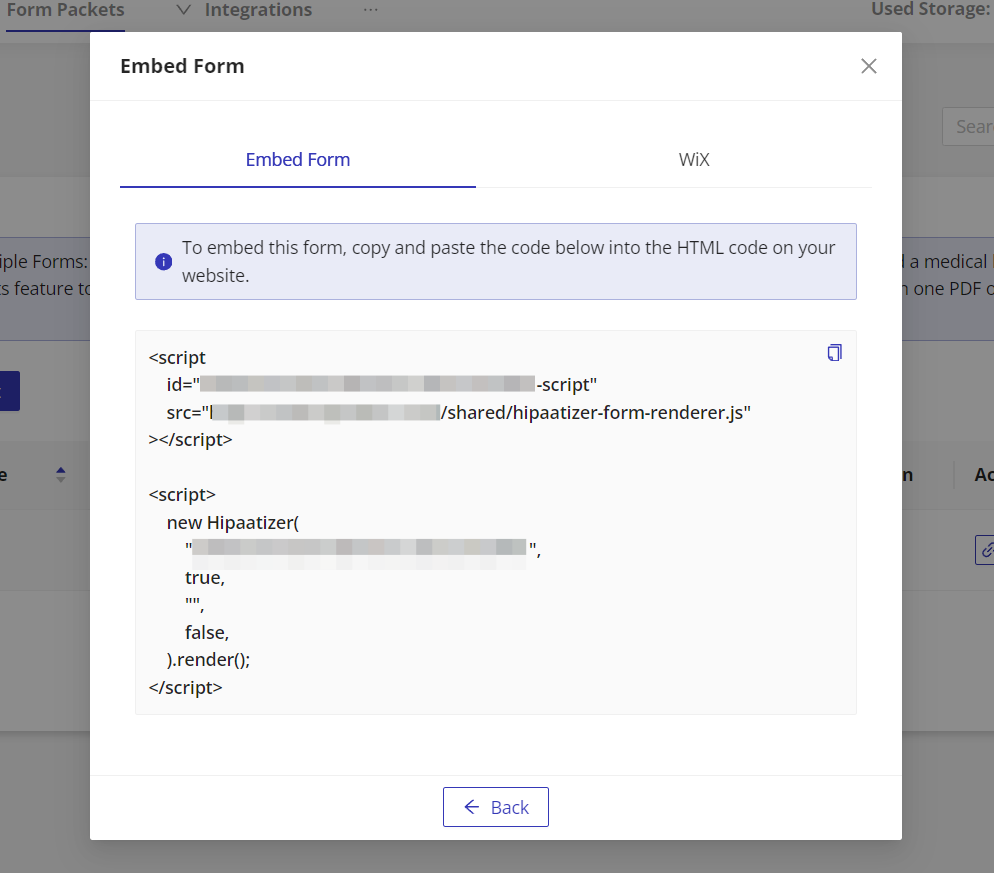Expand the Integrations dropdown chevron

click(185, 10)
